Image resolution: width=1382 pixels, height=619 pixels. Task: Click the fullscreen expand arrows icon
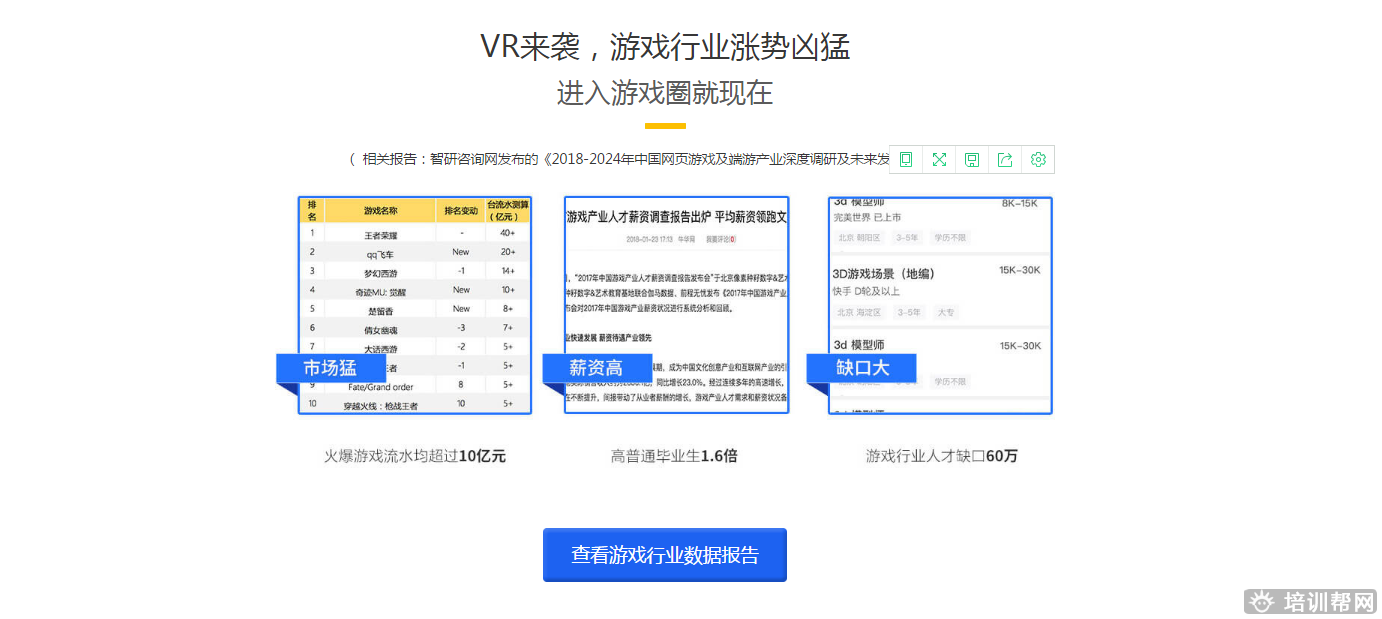tap(939, 160)
